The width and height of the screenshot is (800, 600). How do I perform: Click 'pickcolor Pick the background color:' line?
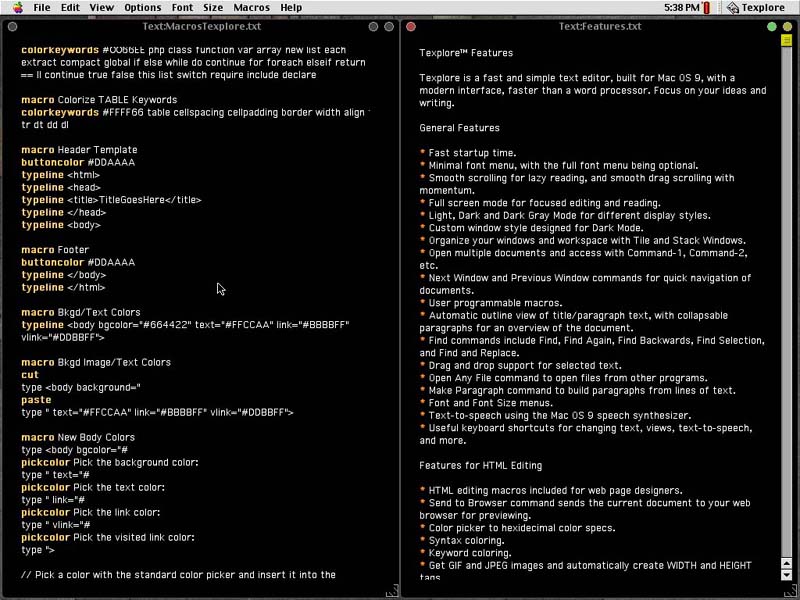tap(110, 462)
